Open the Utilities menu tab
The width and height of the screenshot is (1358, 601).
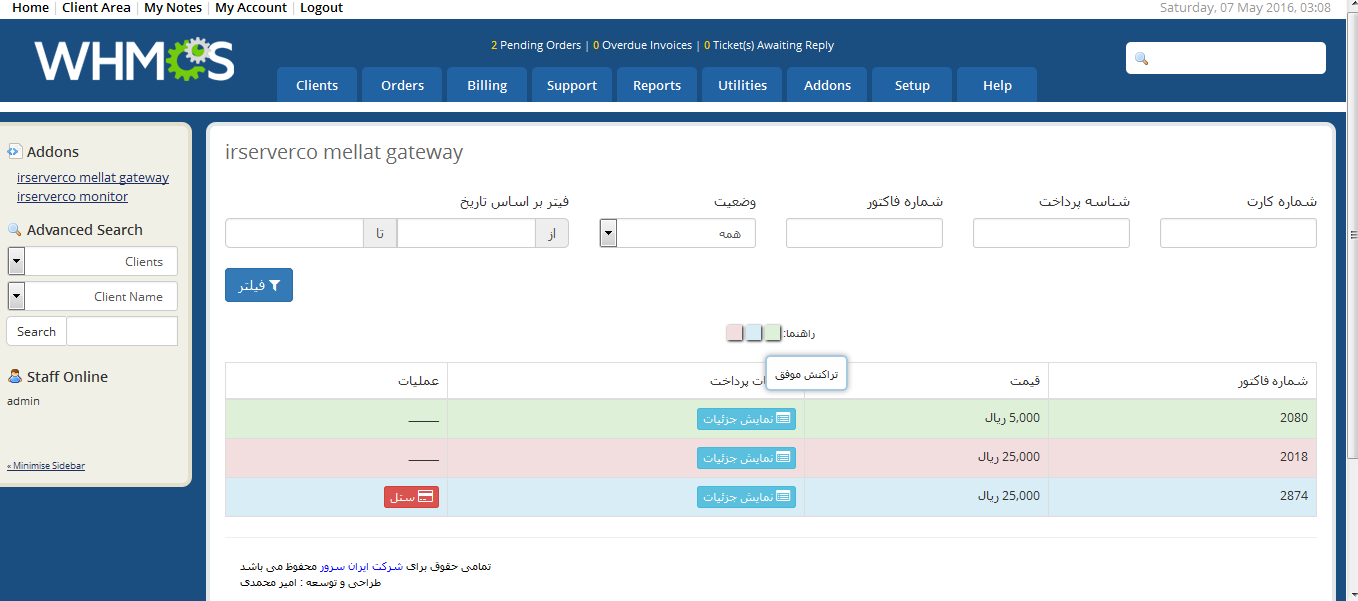[x=742, y=85]
